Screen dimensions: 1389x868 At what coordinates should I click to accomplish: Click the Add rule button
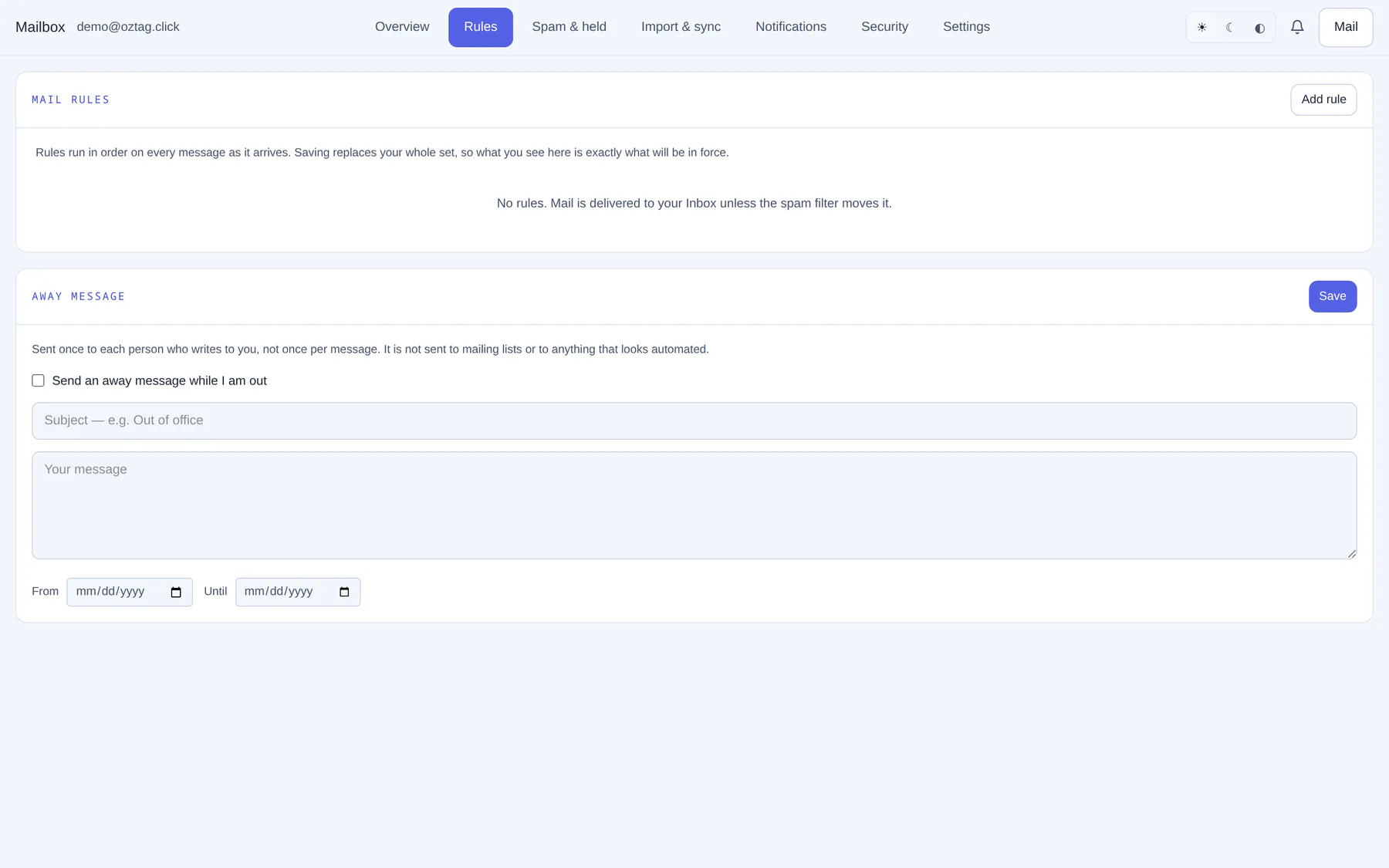[1323, 100]
